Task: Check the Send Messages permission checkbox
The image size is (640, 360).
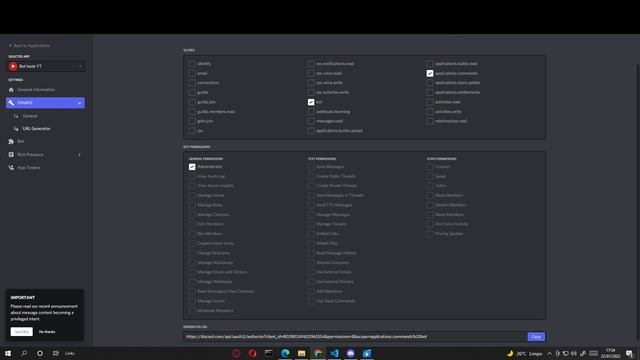Action: (311, 167)
